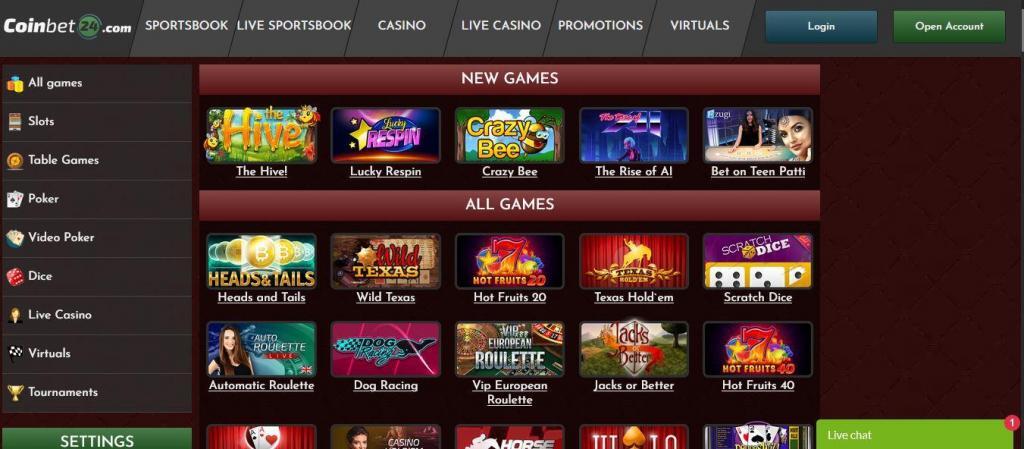The height and width of the screenshot is (449, 1024).
Task: Expand the Settings panel header
Action: (x=97, y=439)
